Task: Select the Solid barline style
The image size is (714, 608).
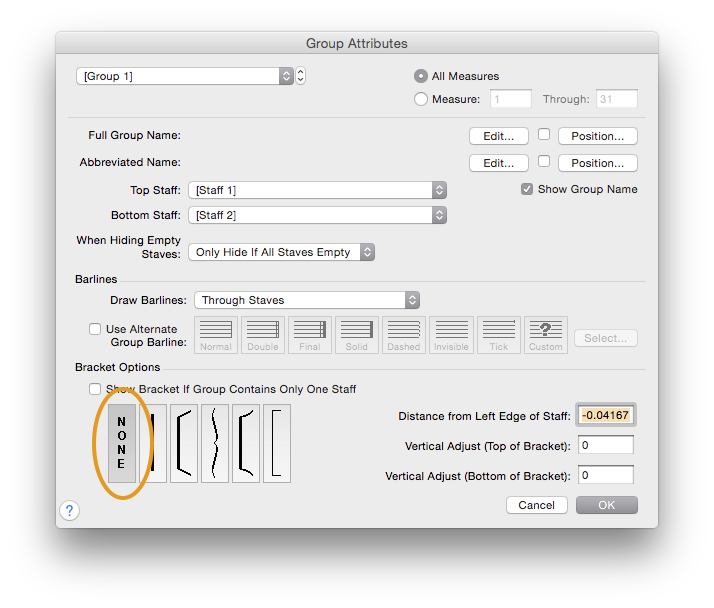Action: (357, 335)
